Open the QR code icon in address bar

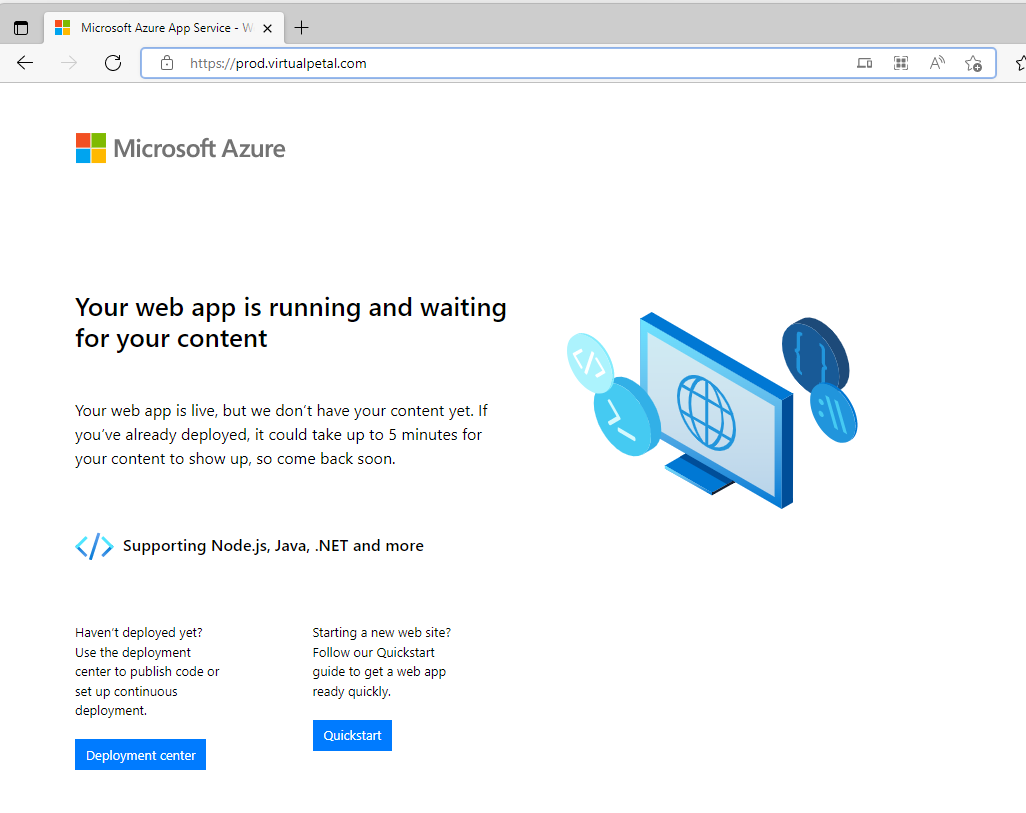point(900,63)
